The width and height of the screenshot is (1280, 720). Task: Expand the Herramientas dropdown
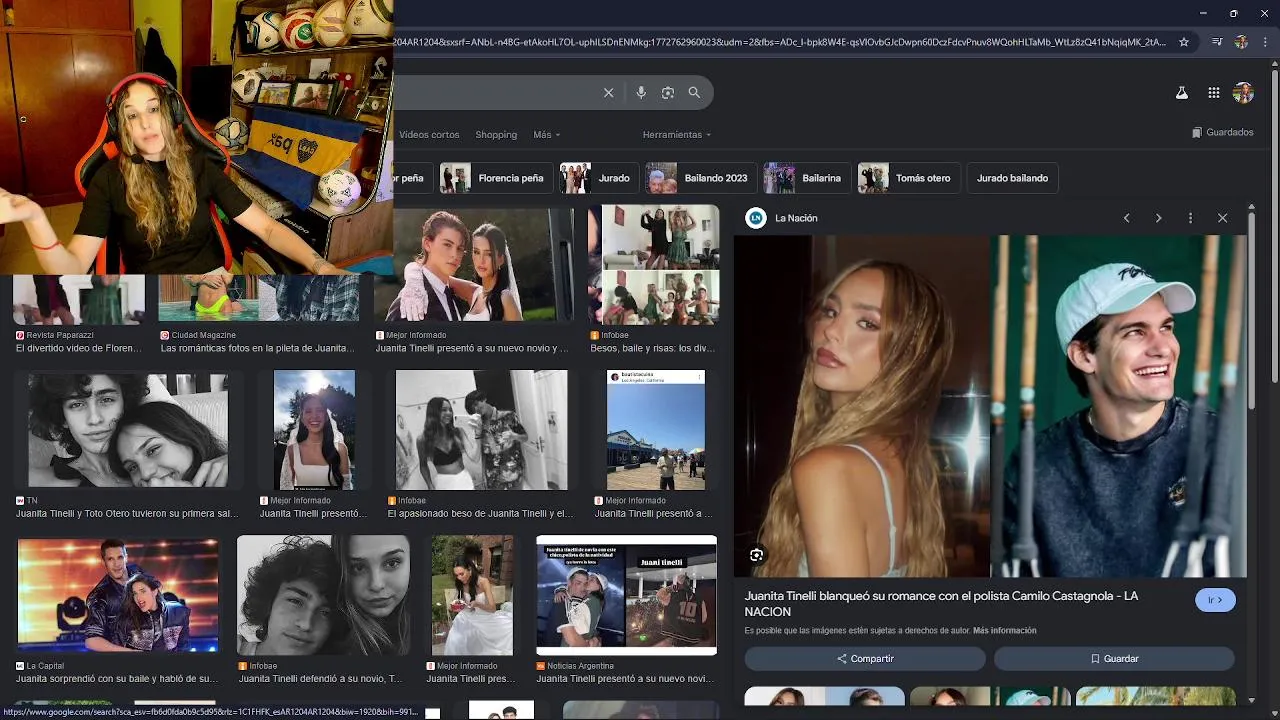click(x=676, y=135)
